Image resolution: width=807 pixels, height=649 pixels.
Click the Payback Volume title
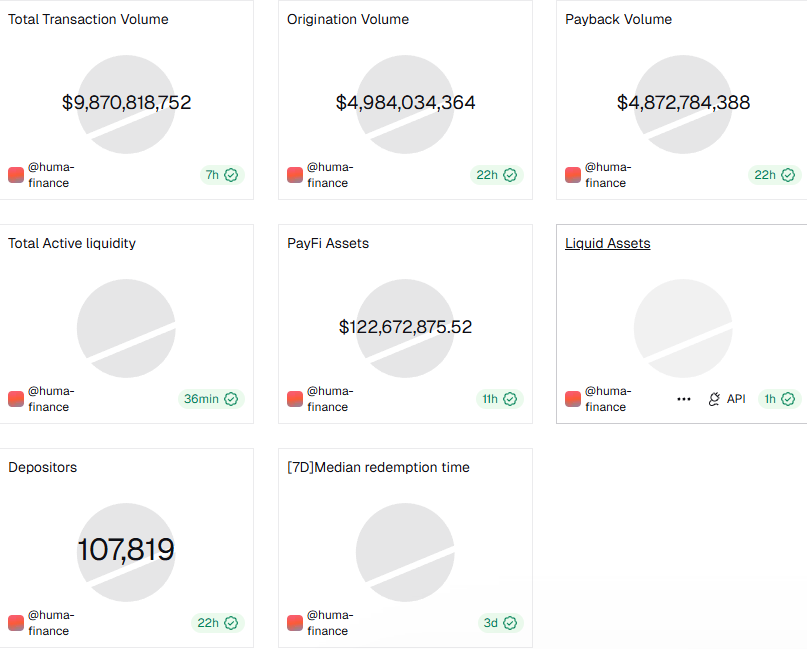(x=618, y=19)
